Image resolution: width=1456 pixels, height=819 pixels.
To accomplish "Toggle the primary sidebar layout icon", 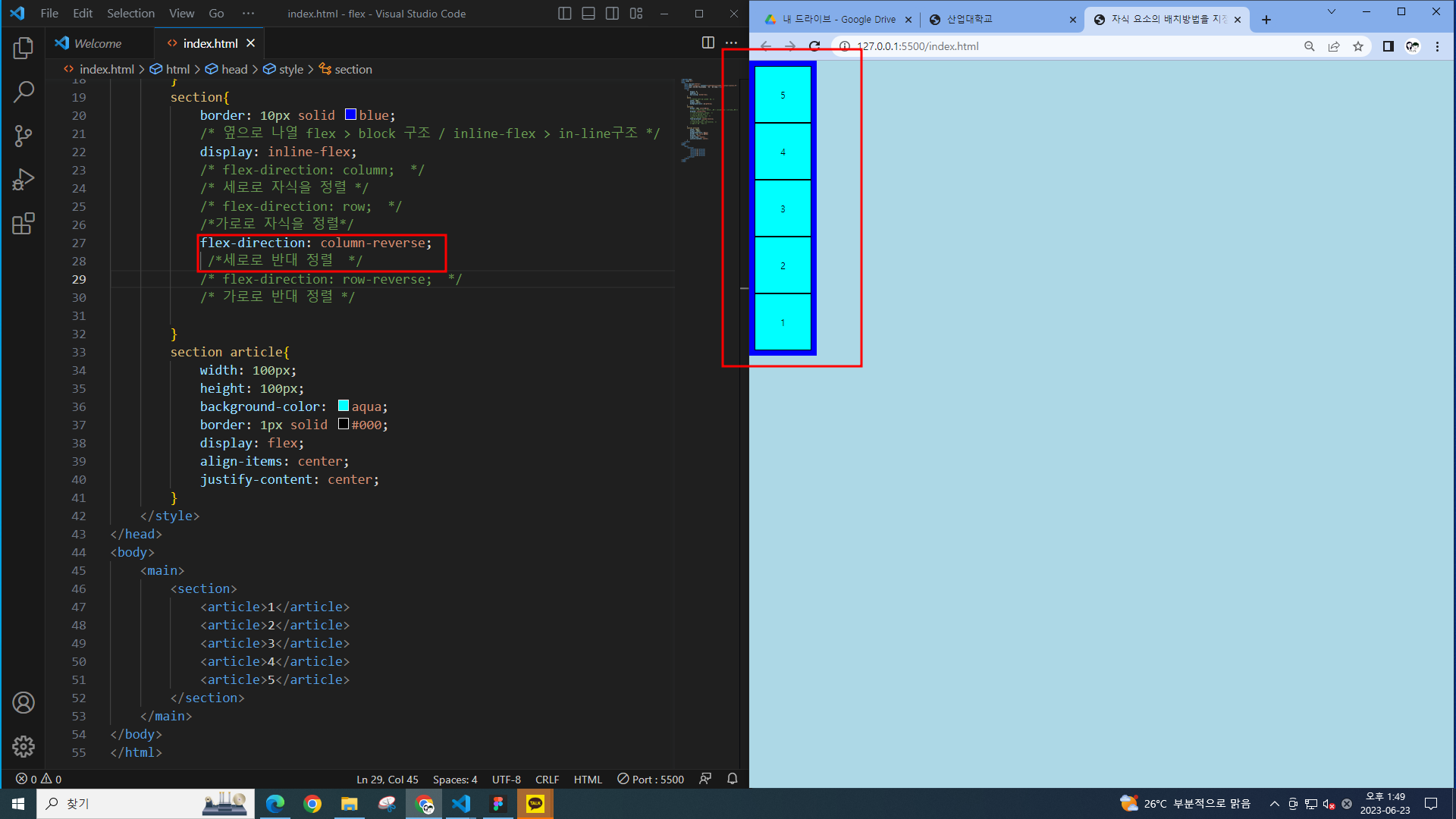I will pos(564,14).
